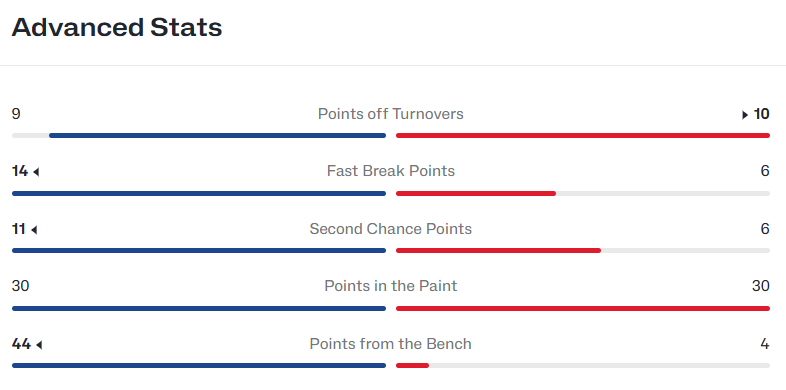This screenshot has height=390, width=786.
Task: Click the Advanced Stats heading
Action: click(x=117, y=27)
